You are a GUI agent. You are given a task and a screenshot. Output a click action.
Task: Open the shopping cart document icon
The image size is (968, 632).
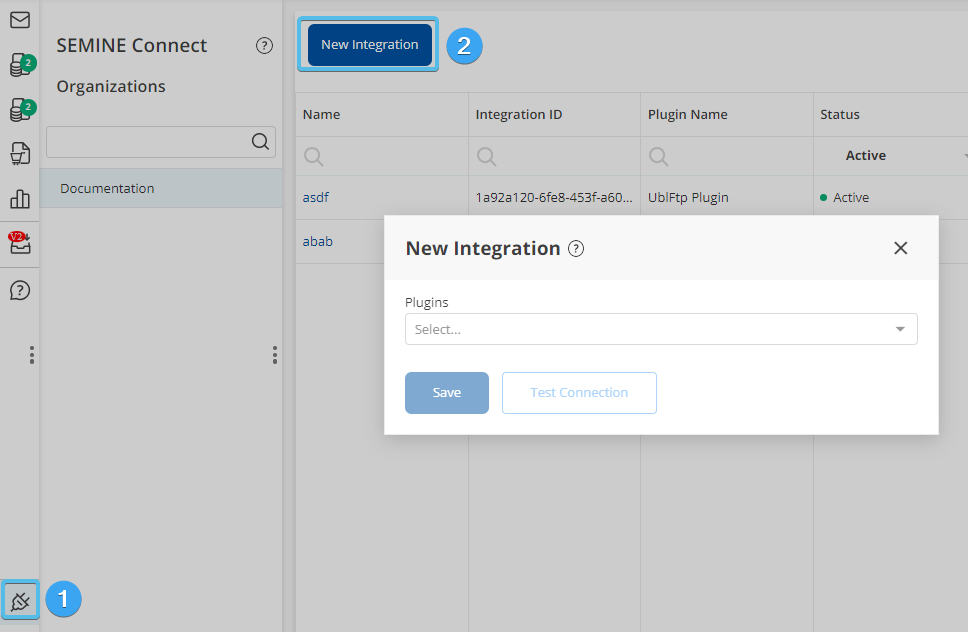click(x=19, y=153)
